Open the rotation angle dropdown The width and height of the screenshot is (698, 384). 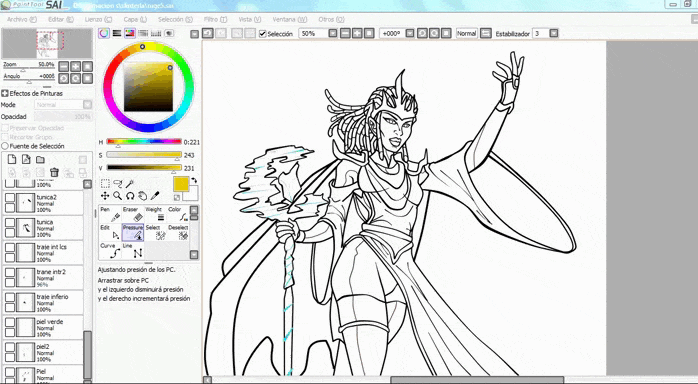(x=410, y=33)
